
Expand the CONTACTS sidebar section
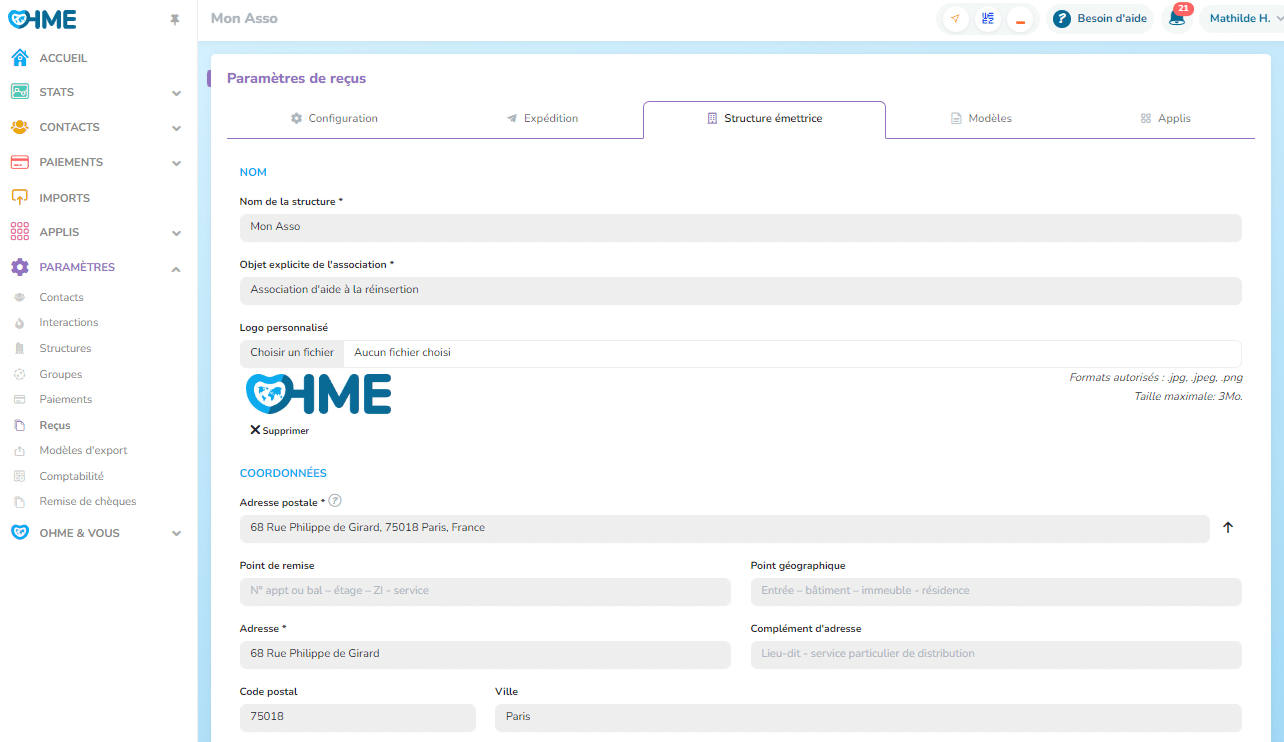(176, 128)
